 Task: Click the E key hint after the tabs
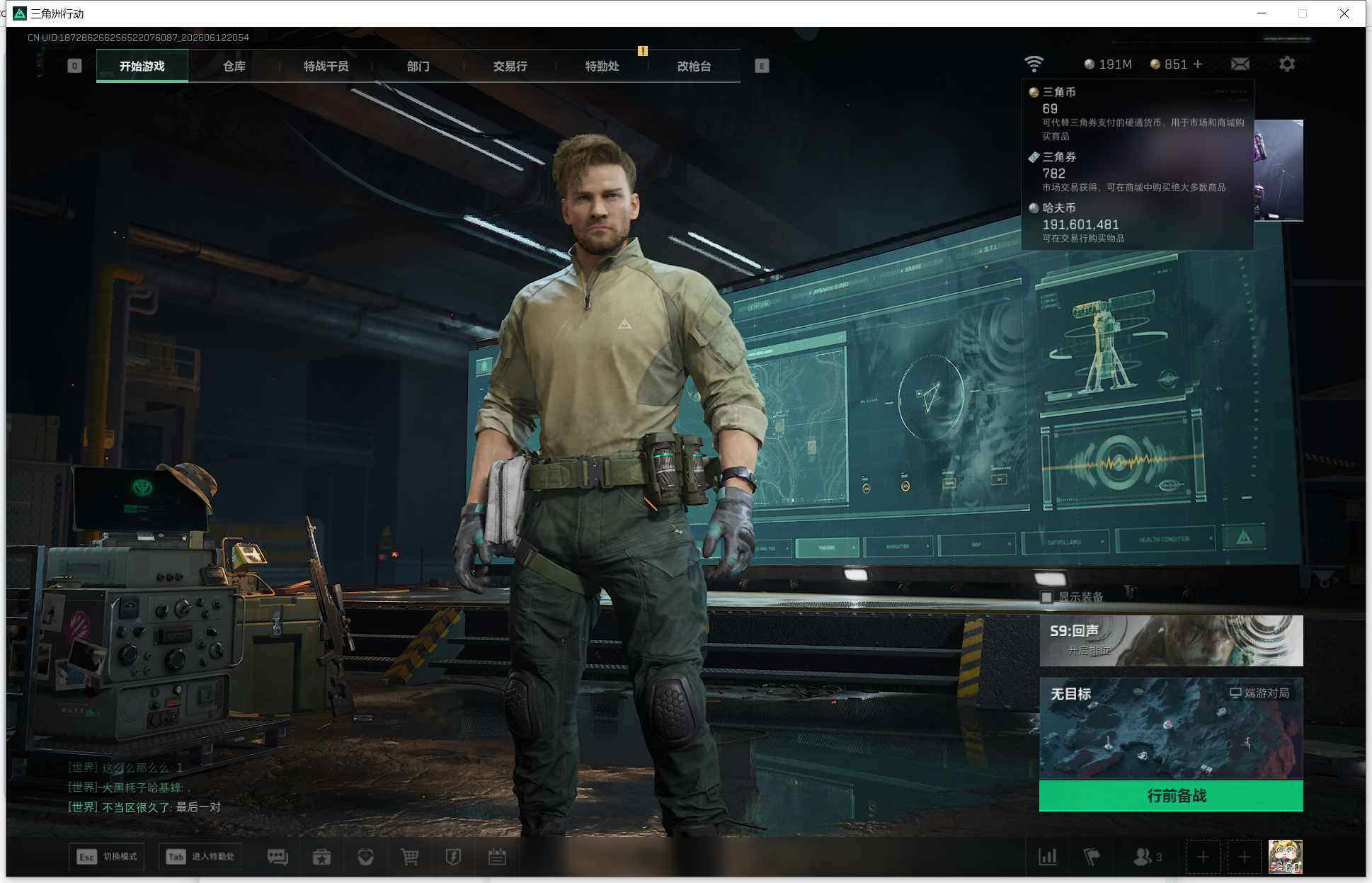762,66
